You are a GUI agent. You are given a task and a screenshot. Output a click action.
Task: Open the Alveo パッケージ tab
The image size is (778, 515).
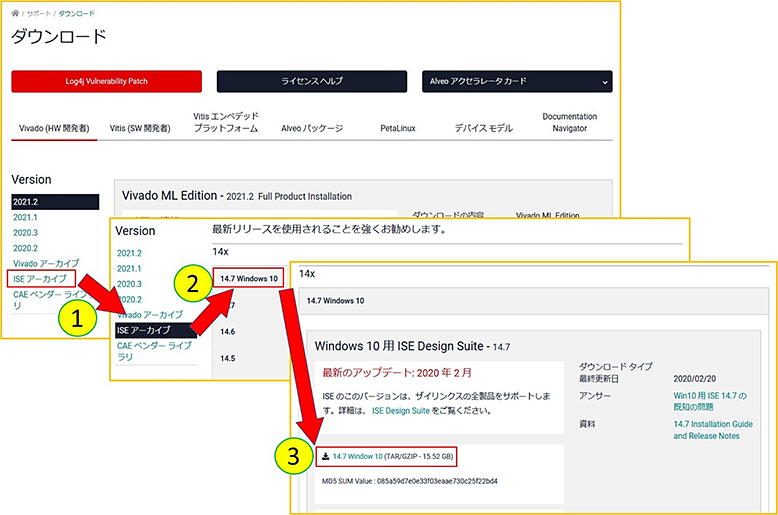[x=312, y=128]
